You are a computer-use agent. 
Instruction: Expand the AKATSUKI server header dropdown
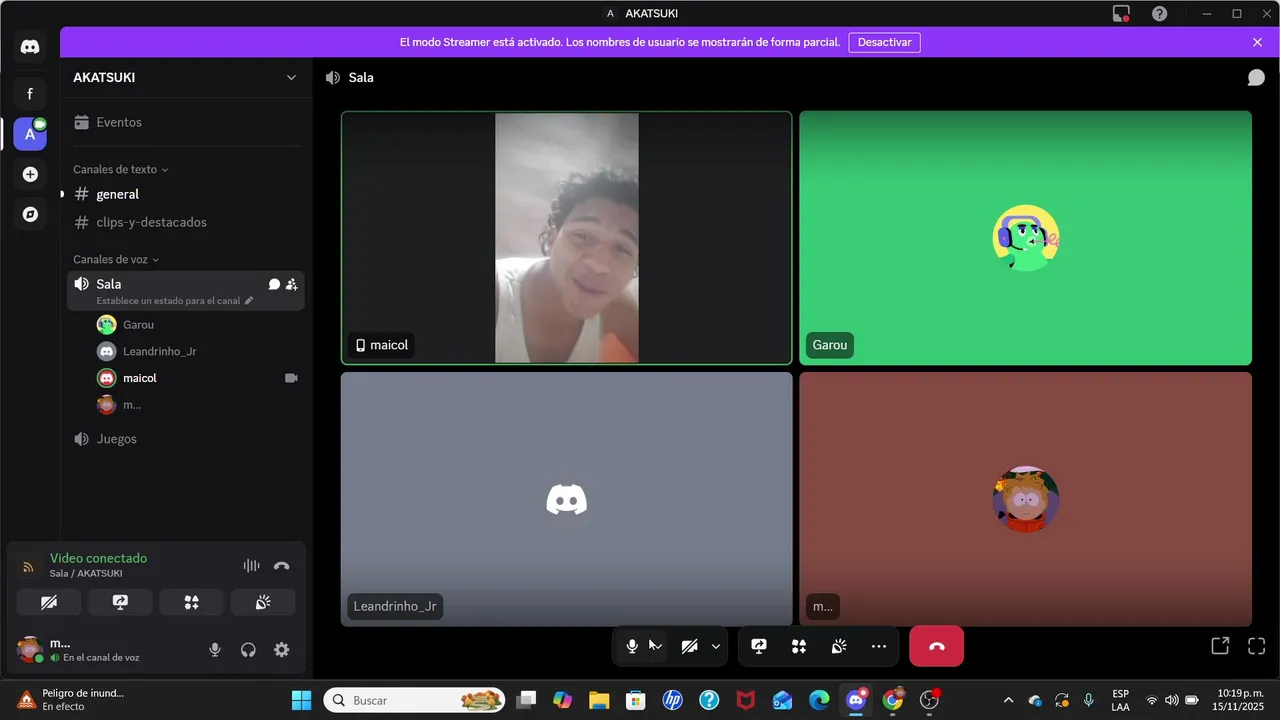[291, 78]
